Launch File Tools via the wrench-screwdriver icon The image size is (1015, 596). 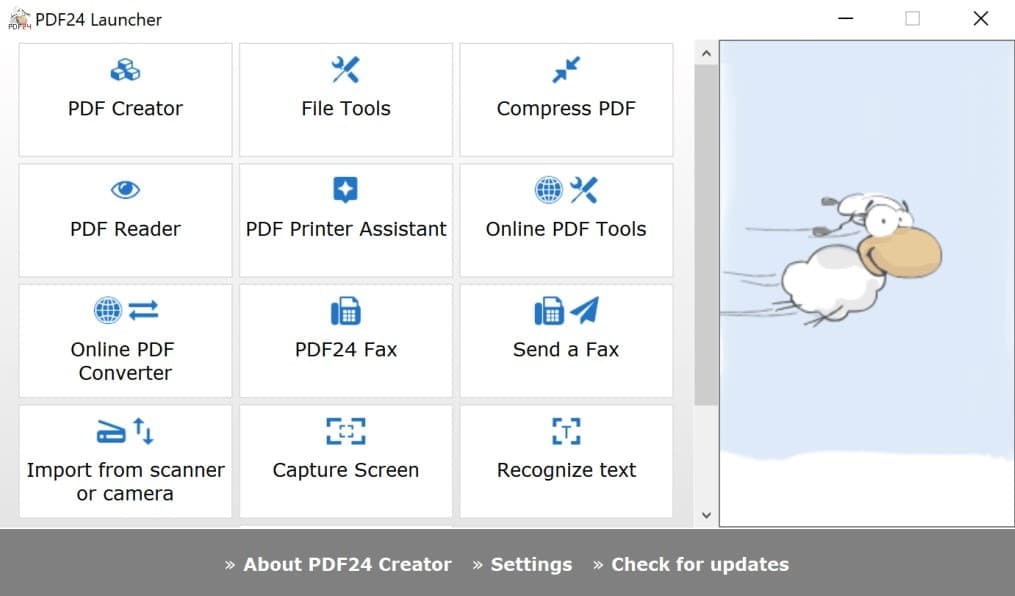(346, 100)
